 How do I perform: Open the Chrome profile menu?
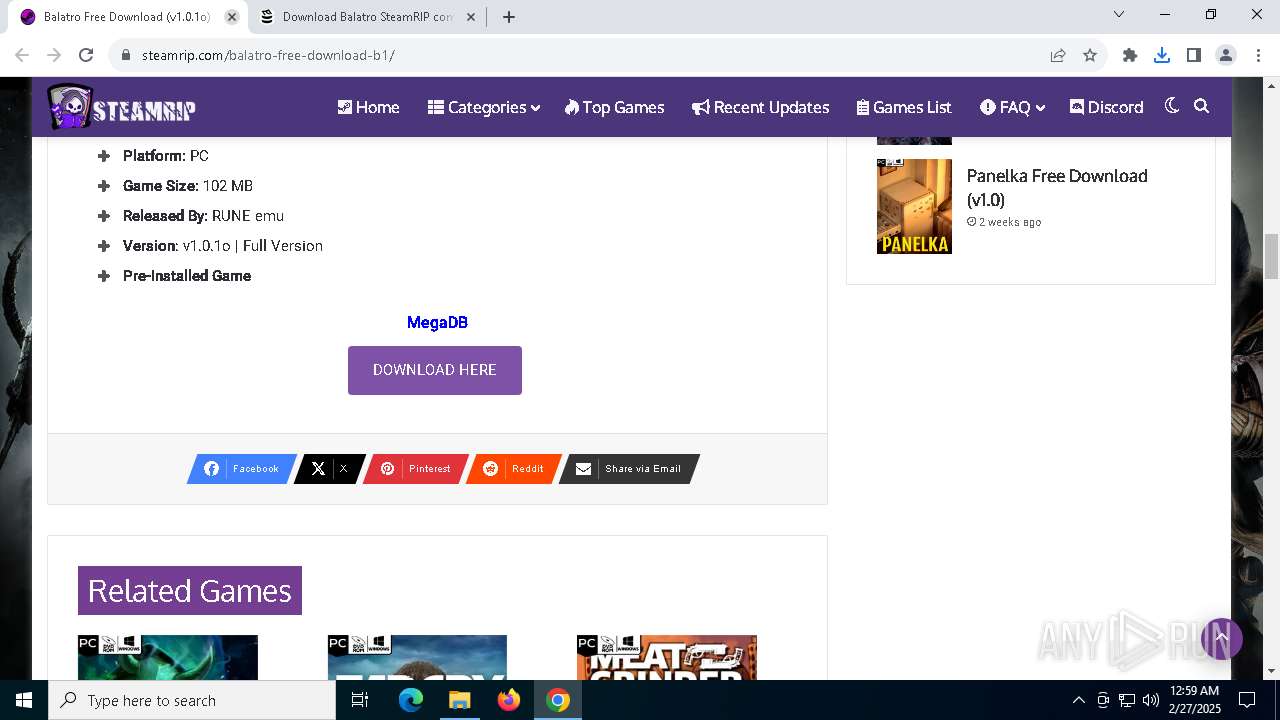coord(1226,55)
